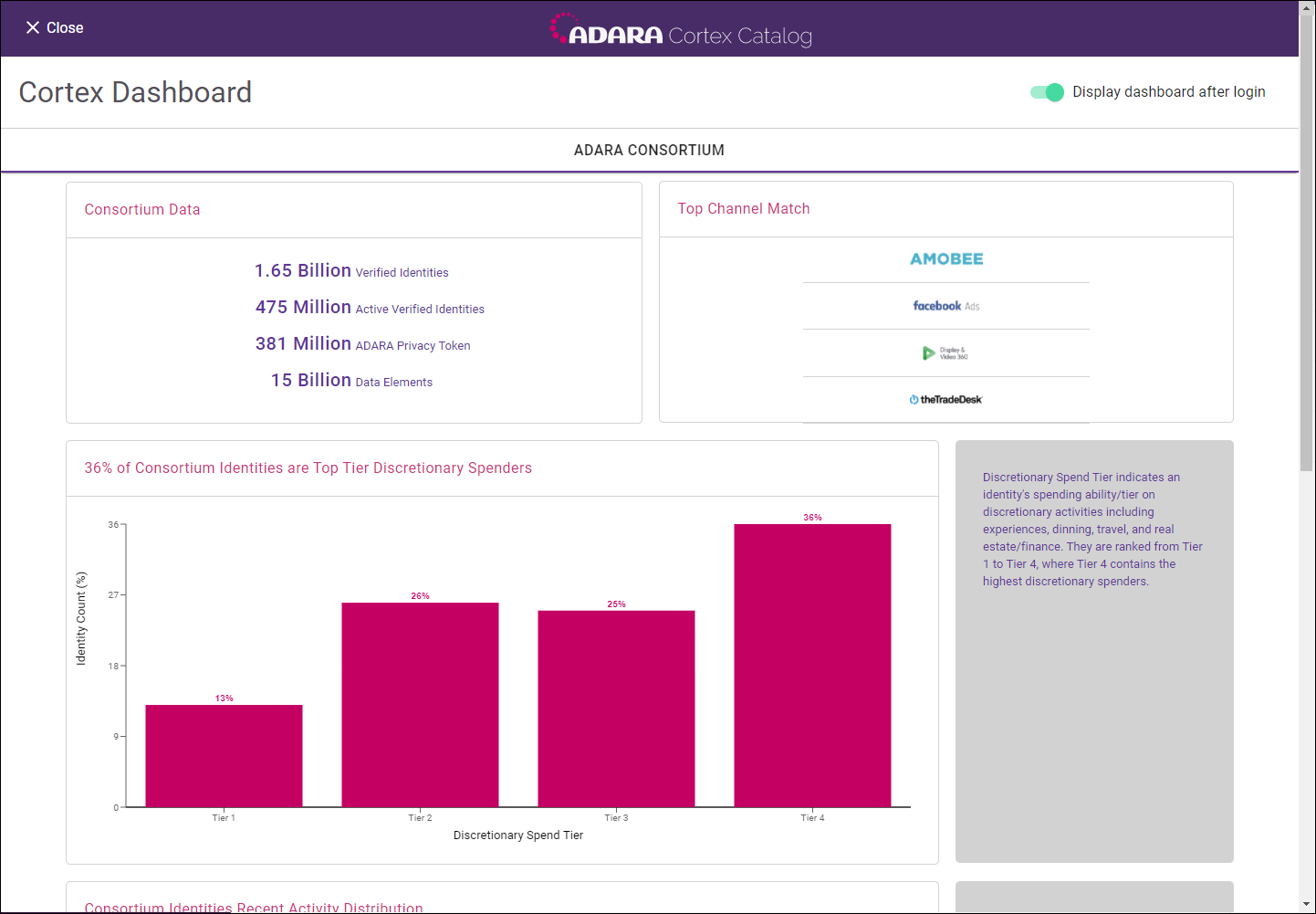Click the Display & Video 360 logo
Image resolution: width=1316 pixels, height=914 pixels.
coord(945,353)
